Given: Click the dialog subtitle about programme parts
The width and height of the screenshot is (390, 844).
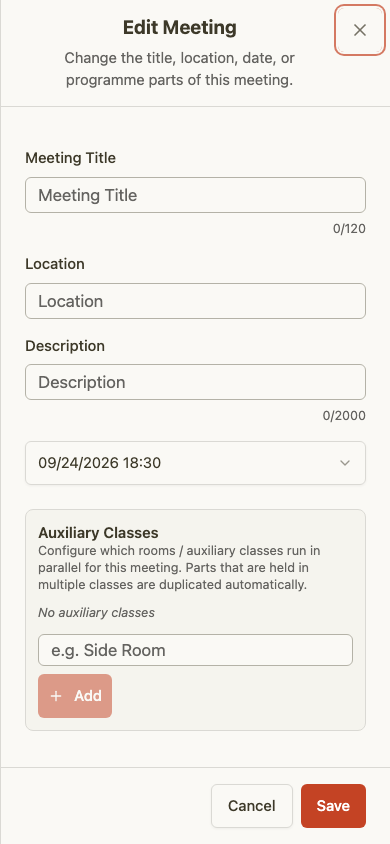Looking at the screenshot, I should [x=180, y=69].
